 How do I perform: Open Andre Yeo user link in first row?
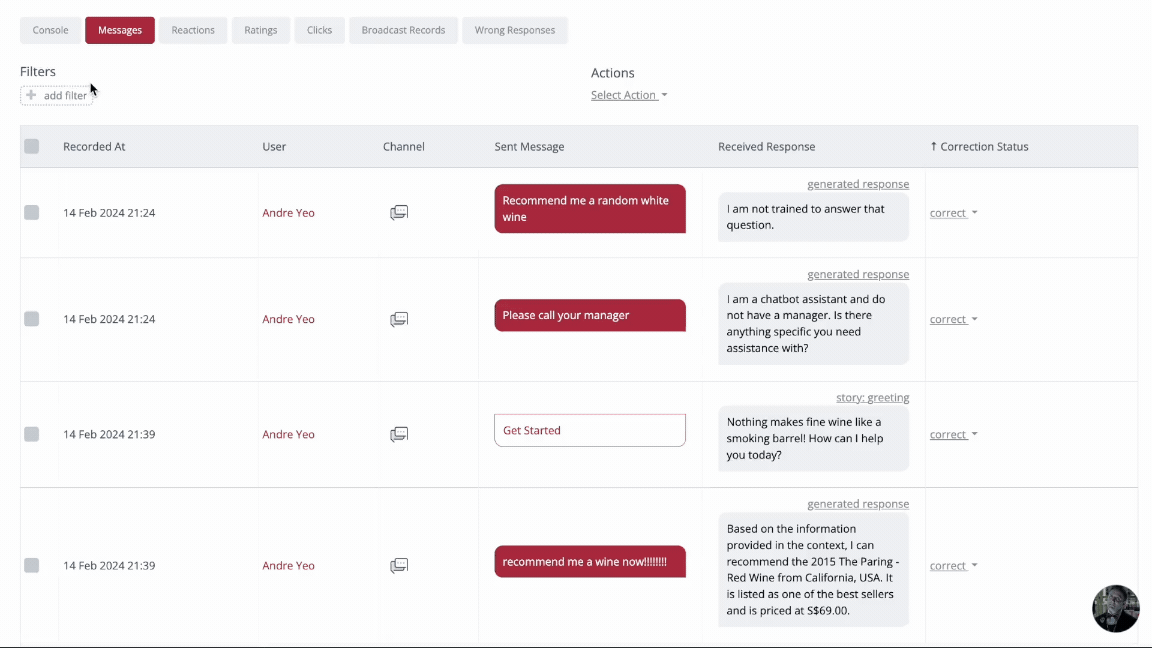(288, 213)
